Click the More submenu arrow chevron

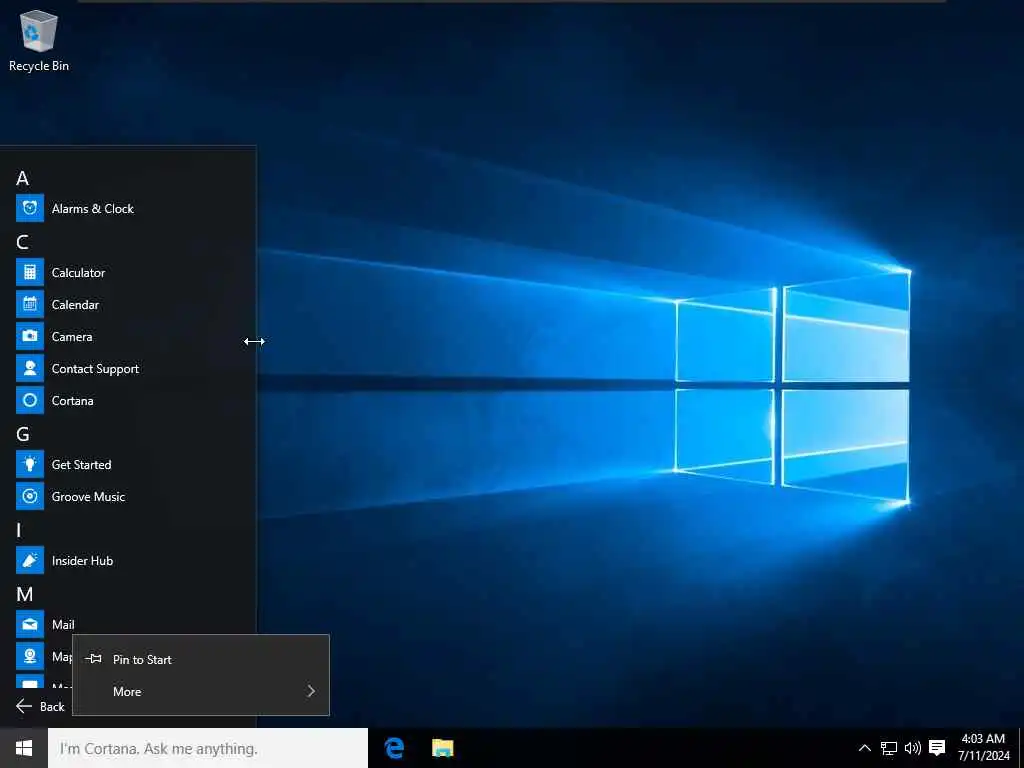coord(312,691)
